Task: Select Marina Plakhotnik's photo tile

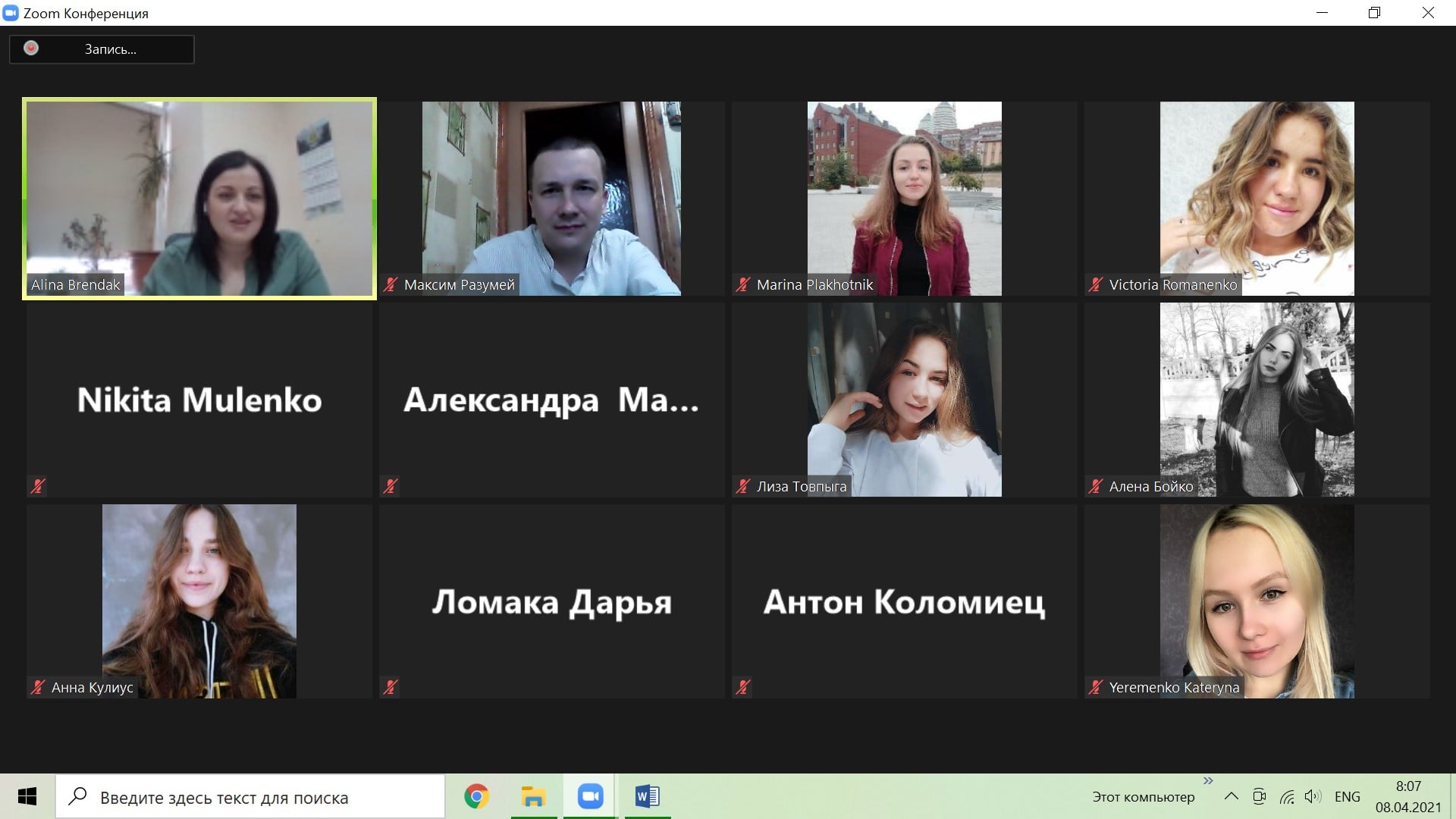Action: 904,199
